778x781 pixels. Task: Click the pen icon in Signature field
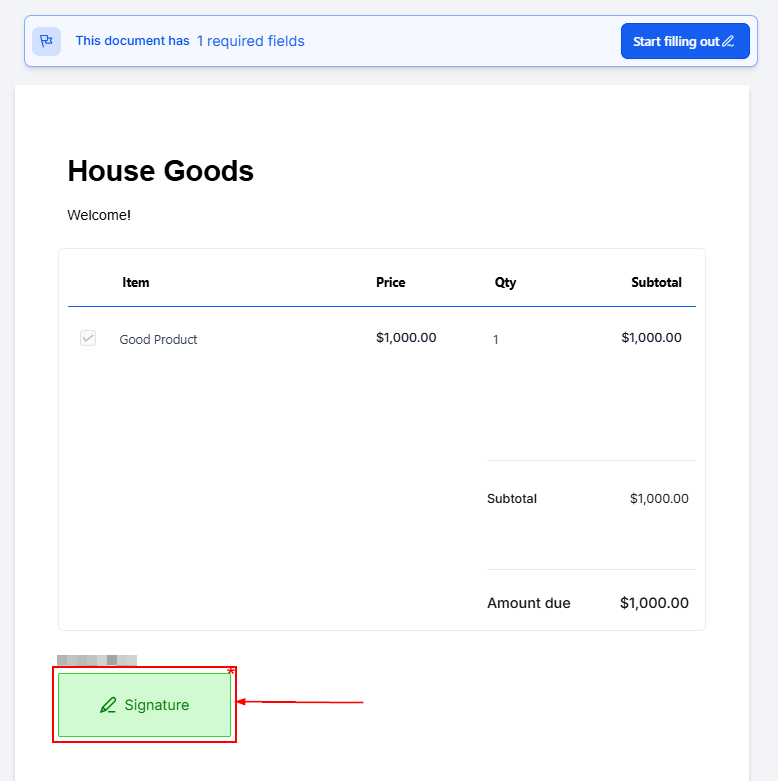tap(108, 705)
